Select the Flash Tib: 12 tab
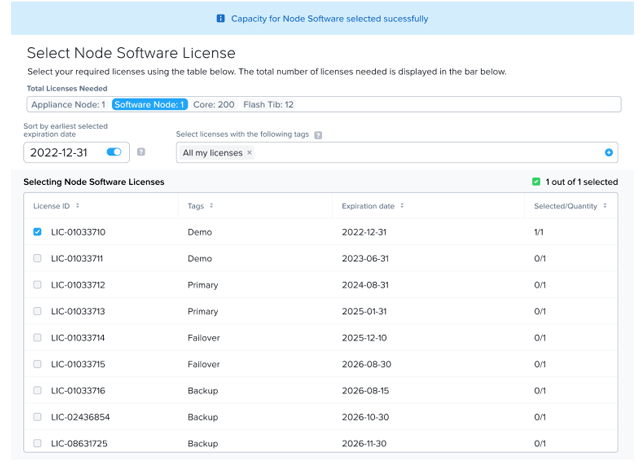644x465 pixels. [x=269, y=105]
